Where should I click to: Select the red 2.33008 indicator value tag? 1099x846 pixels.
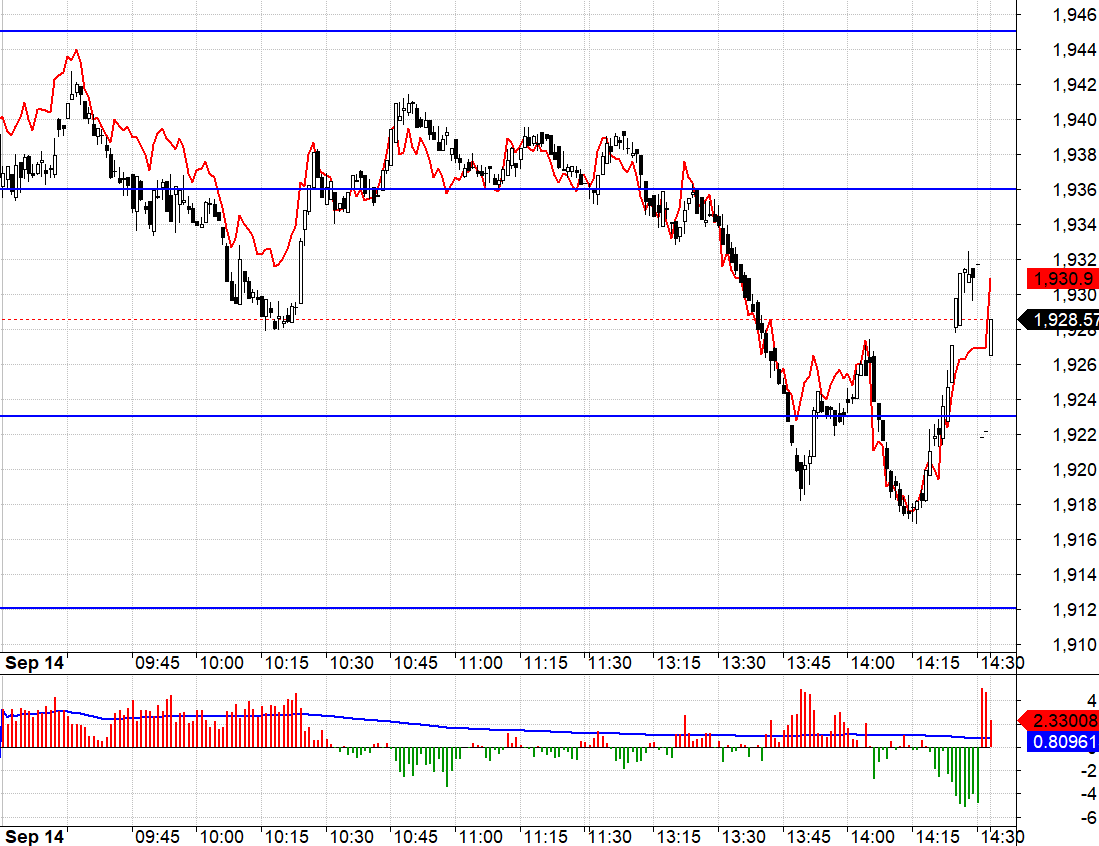[x=1059, y=721]
